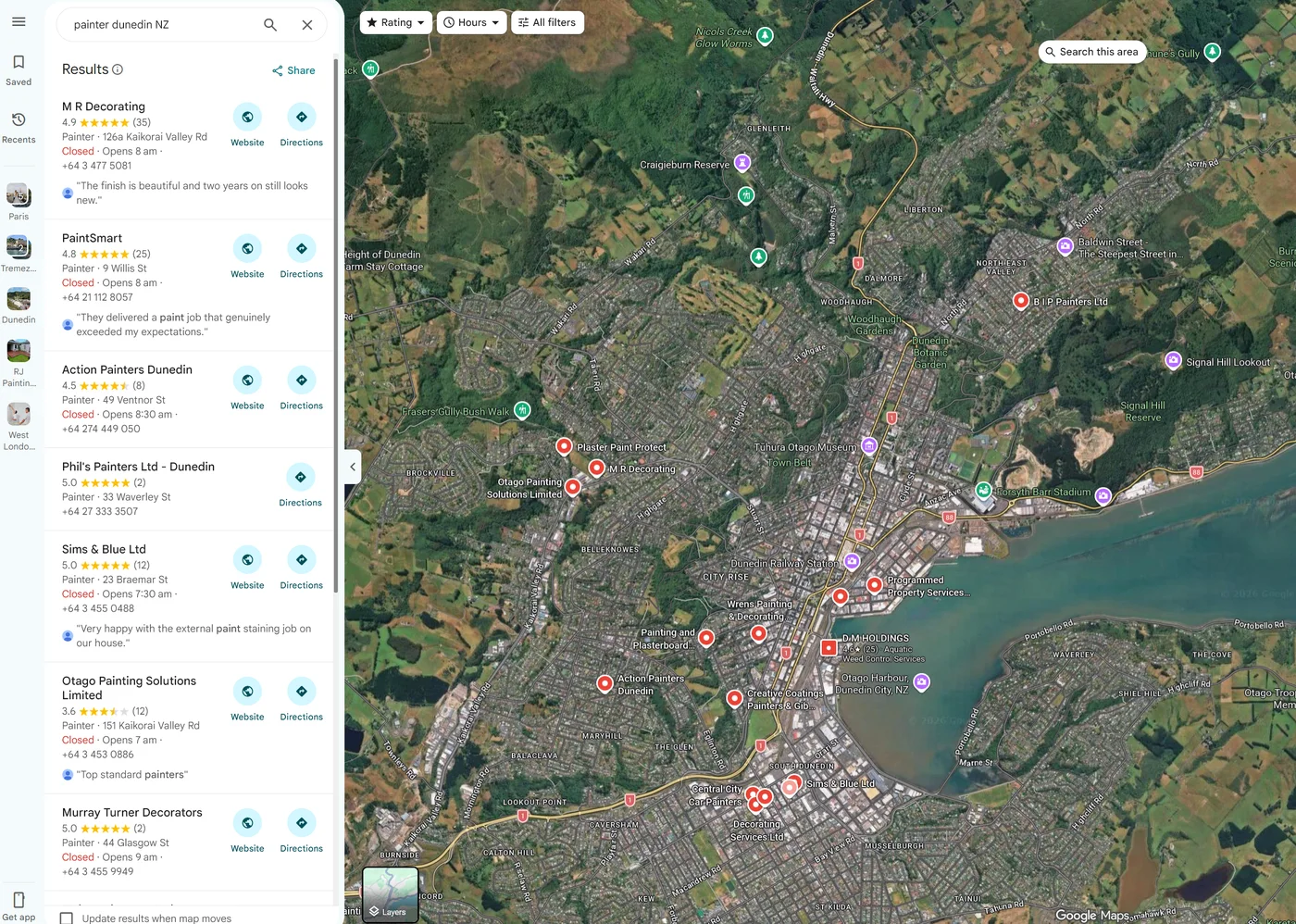Image resolution: width=1296 pixels, height=924 pixels.
Task: Open recent Tremez shortcut
Action: click(19, 253)
